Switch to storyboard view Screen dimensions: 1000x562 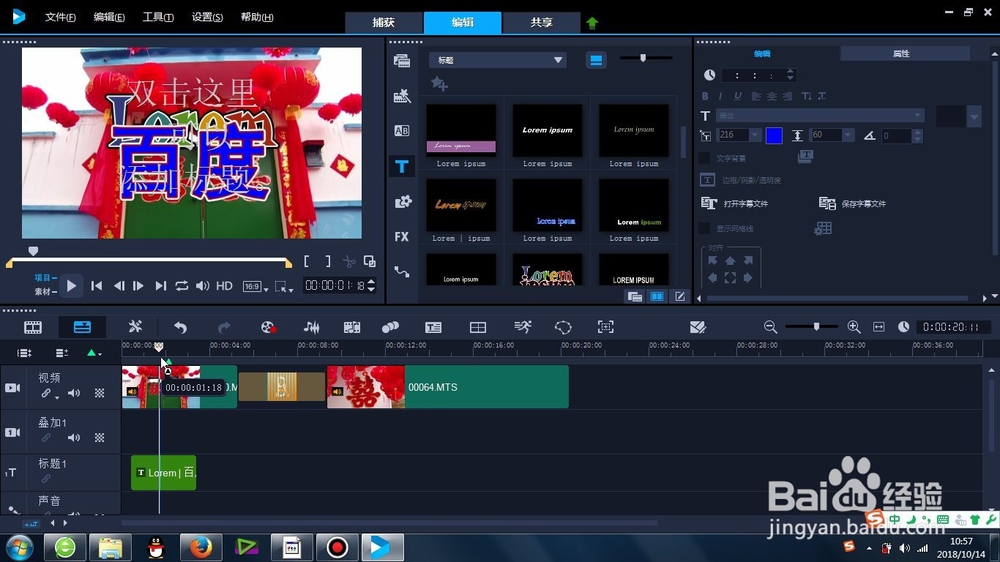tap(33, 327)
